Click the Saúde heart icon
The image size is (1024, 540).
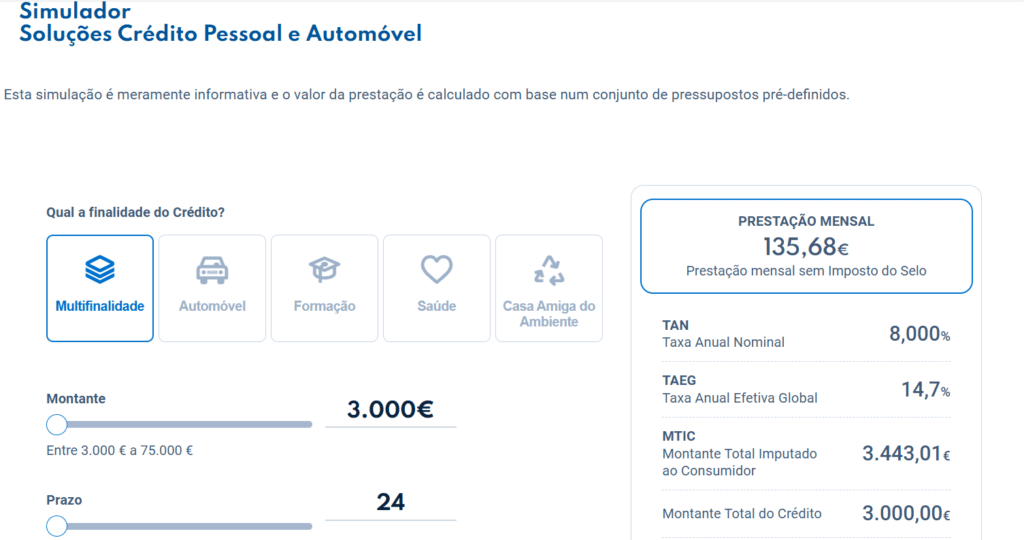tap(436, 269)
